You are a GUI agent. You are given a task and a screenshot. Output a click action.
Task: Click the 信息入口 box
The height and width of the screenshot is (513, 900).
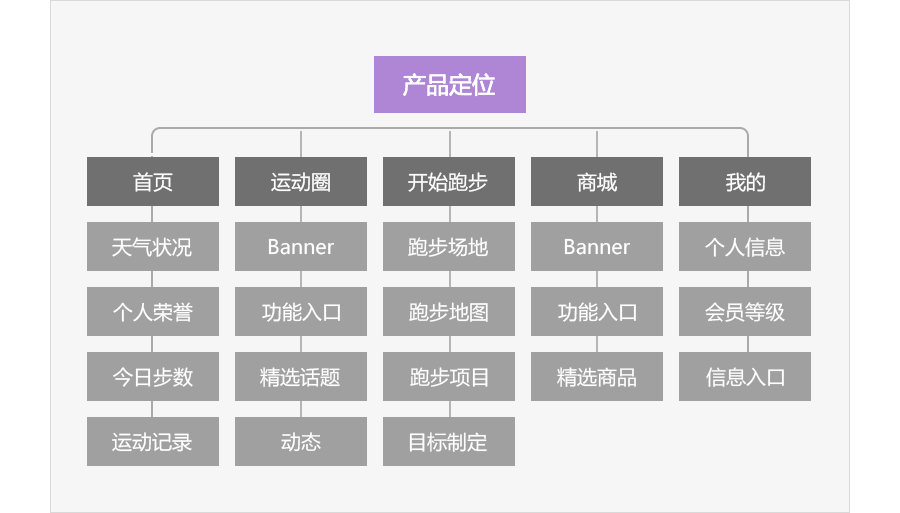coord(745,376)
